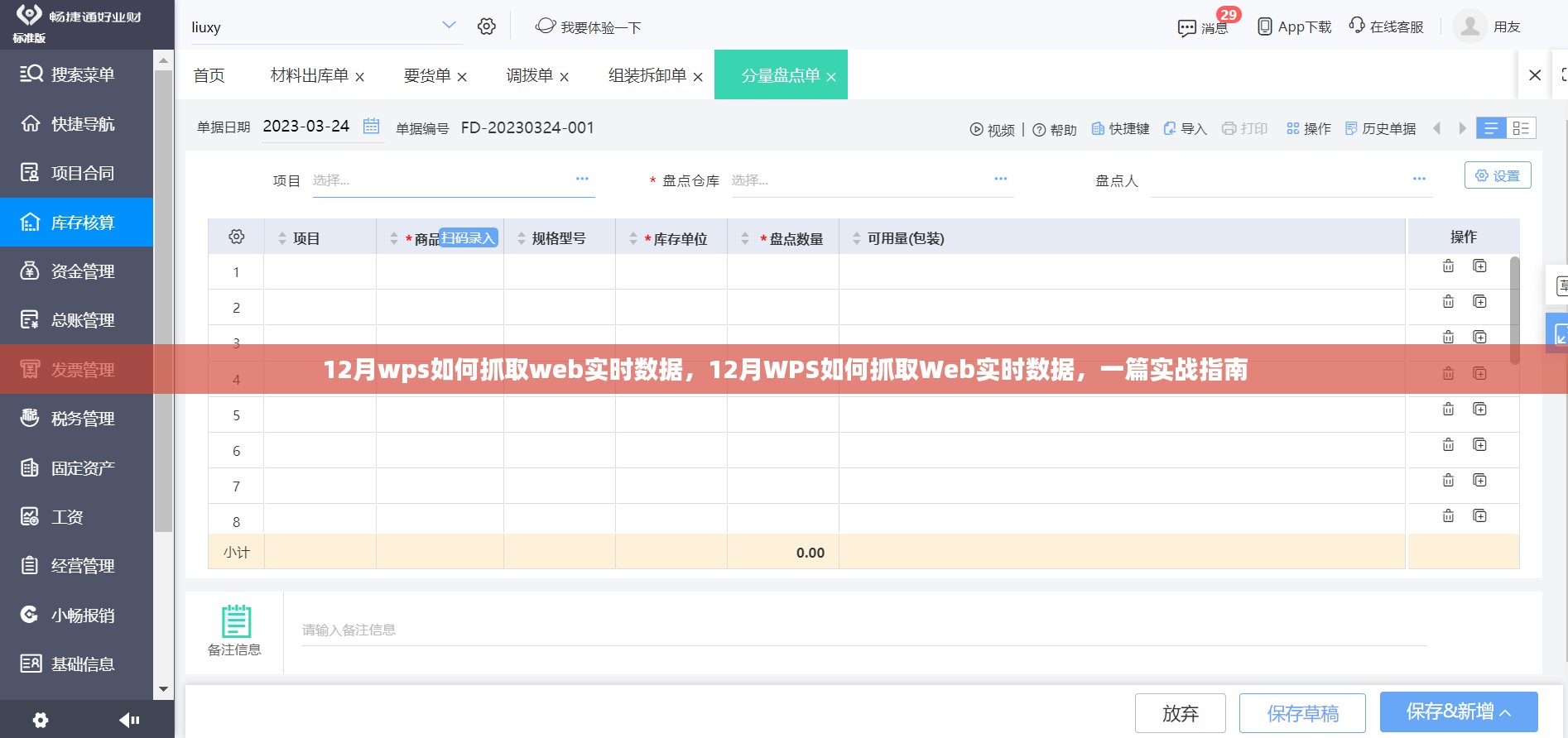Close the 材料出库单 tab
Viewport: 1568px width, 738px height.
360,77
